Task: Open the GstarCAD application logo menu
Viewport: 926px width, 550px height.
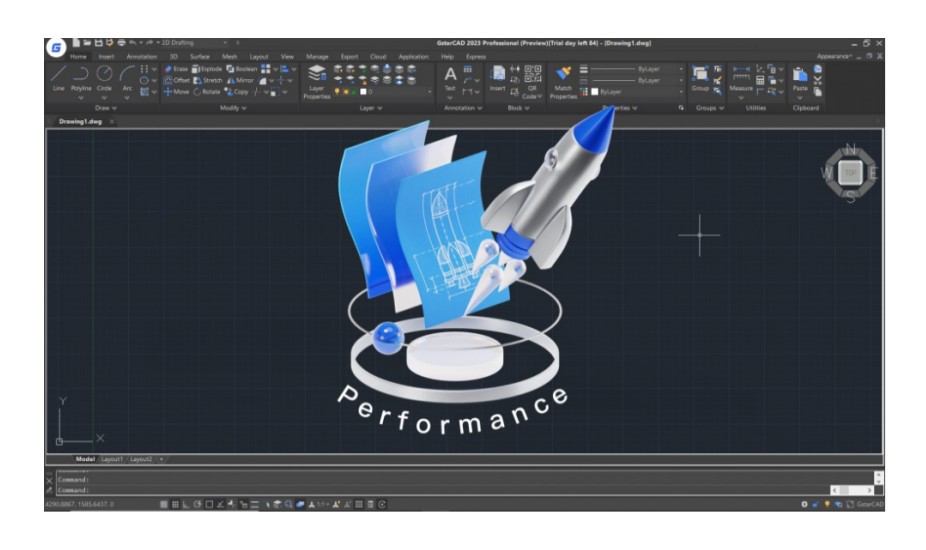Action: pyautogui.click(x=56, y=48)
